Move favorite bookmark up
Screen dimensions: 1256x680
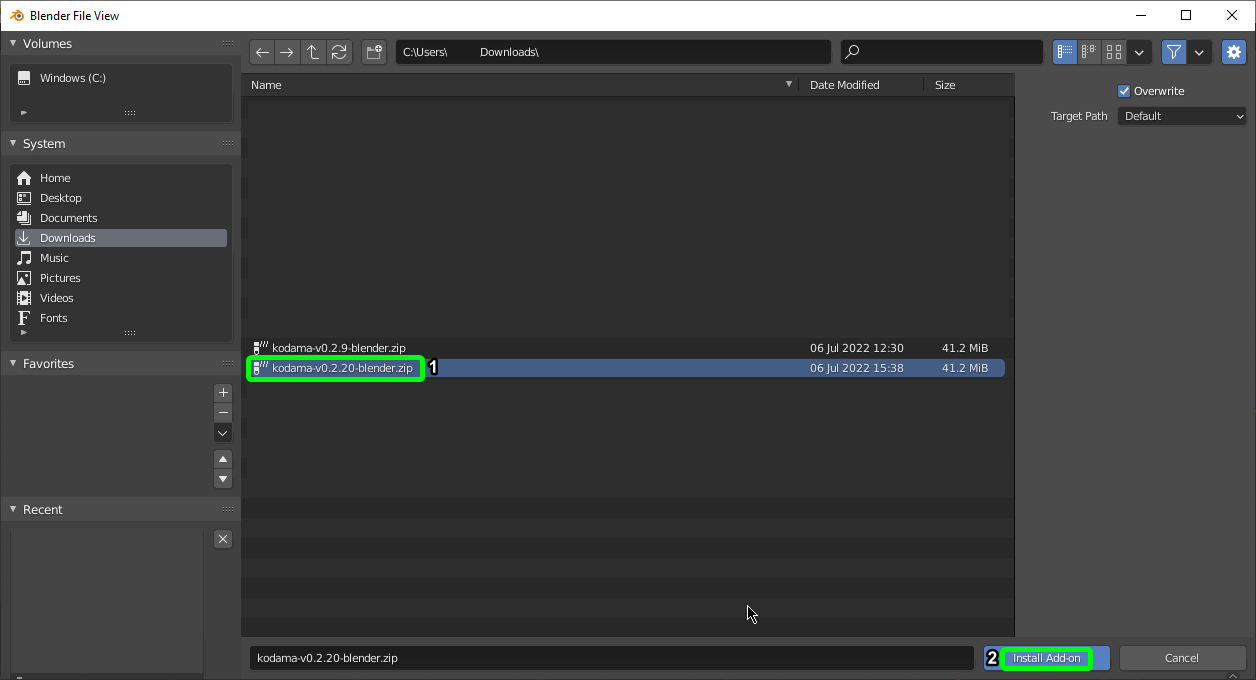[x=223, y=459]
